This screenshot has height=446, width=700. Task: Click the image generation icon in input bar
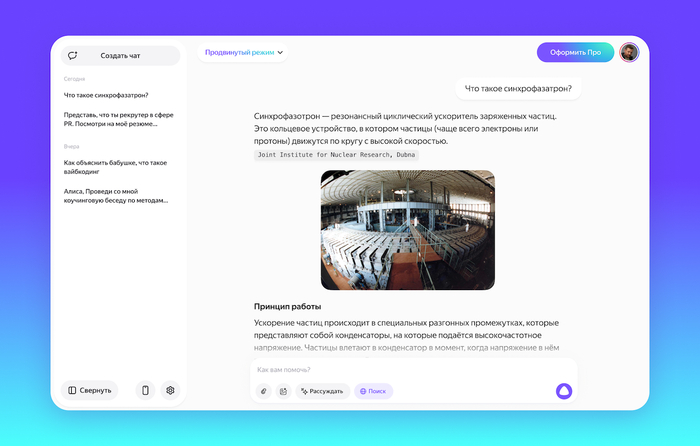pos(283,391)
